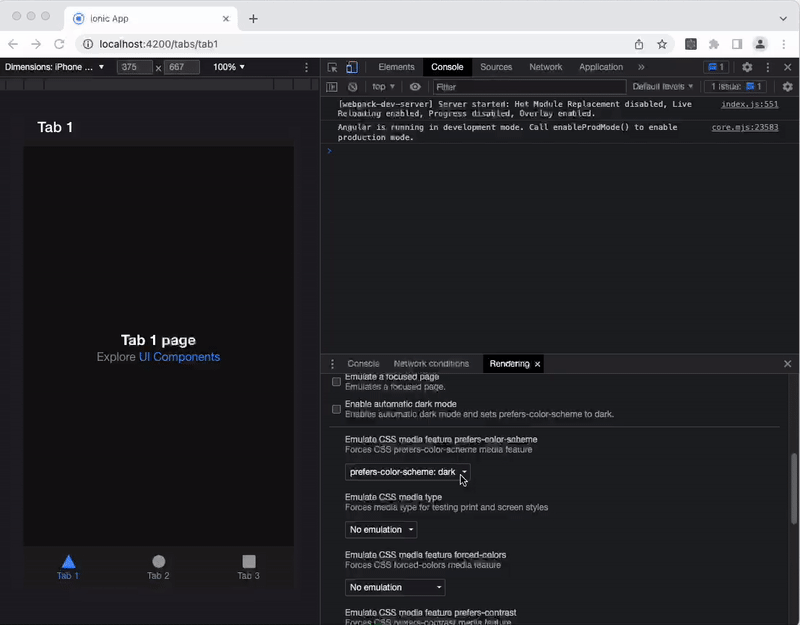Switch to the Network panel tab

coord(545,67)
